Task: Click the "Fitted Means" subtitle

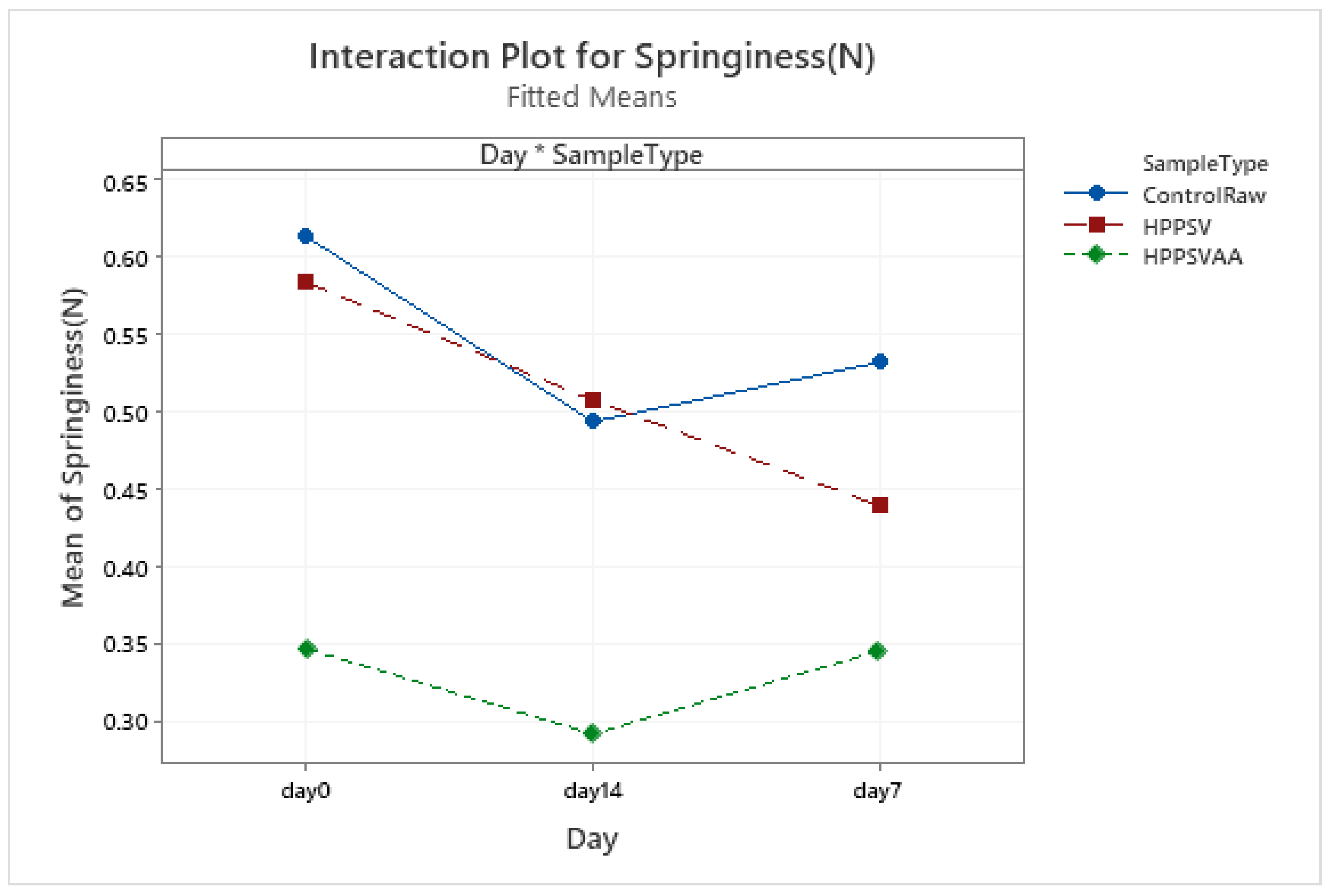Action: 591,97
